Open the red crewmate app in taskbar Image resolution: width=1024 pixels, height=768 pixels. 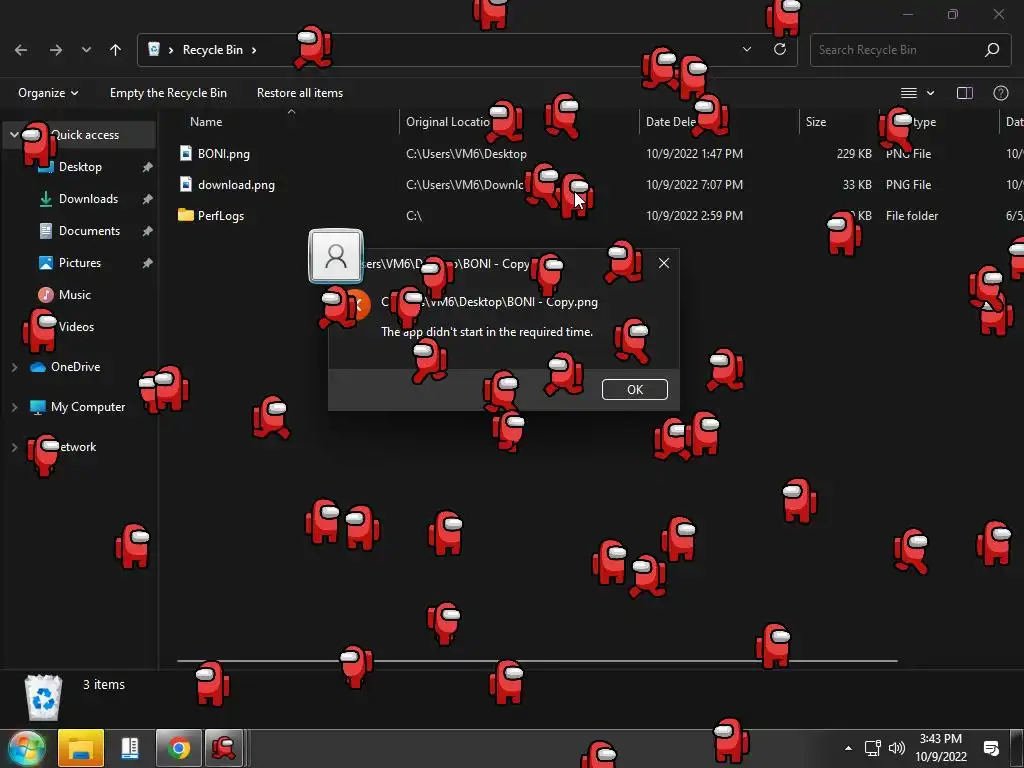(x=224, y=748)
